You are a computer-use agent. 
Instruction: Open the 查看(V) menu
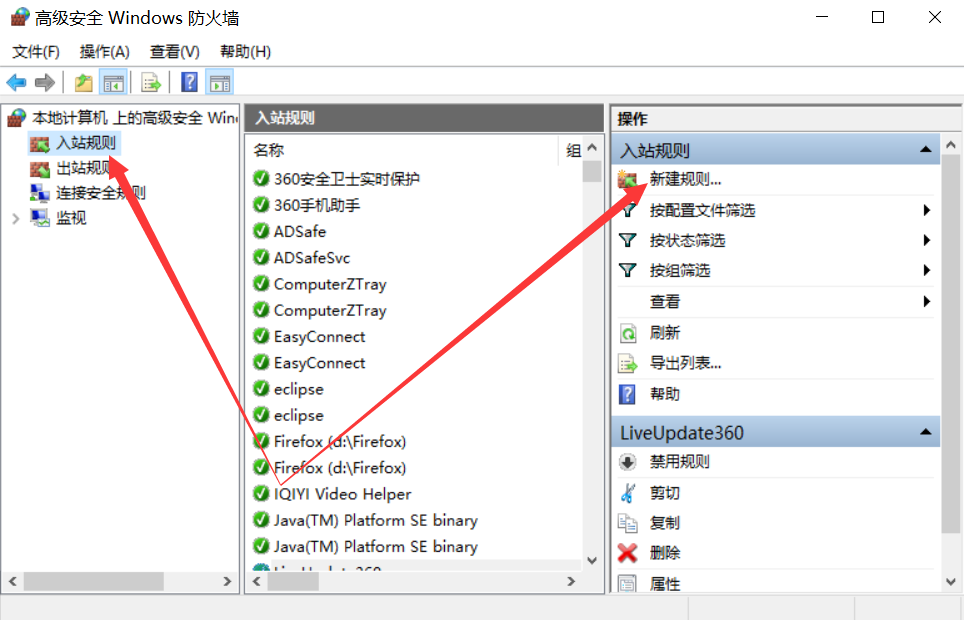175,52
